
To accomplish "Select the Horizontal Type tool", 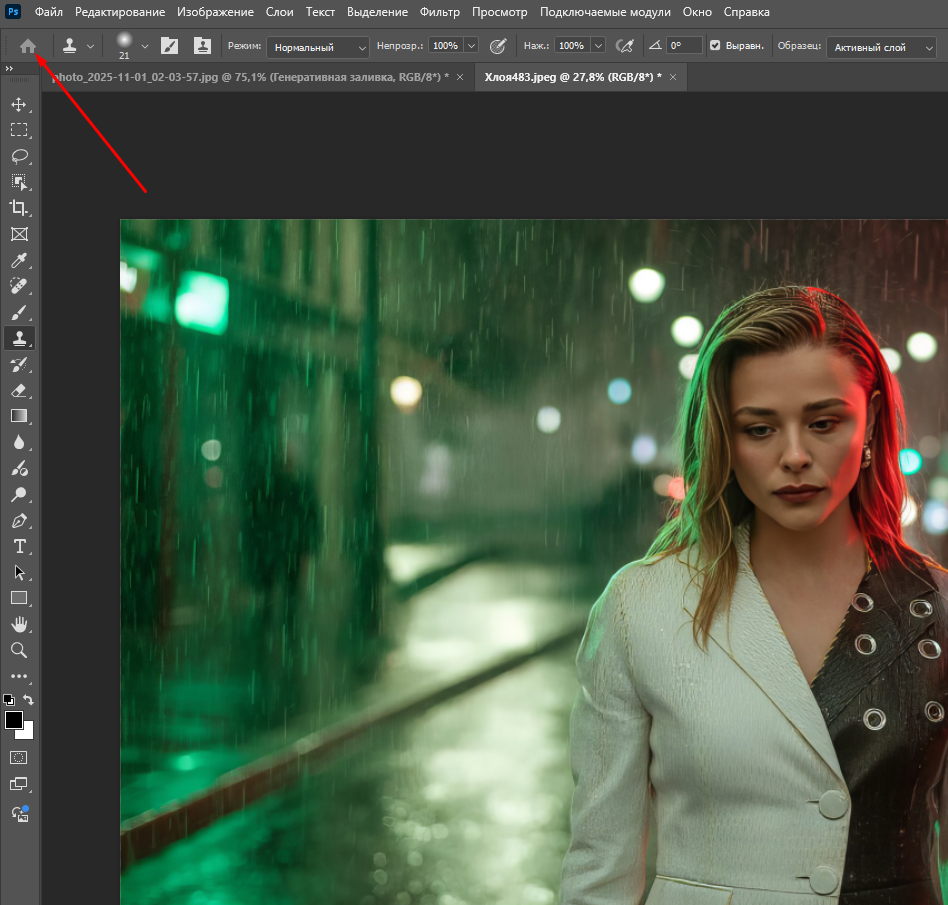I will [x=19, y=546].
